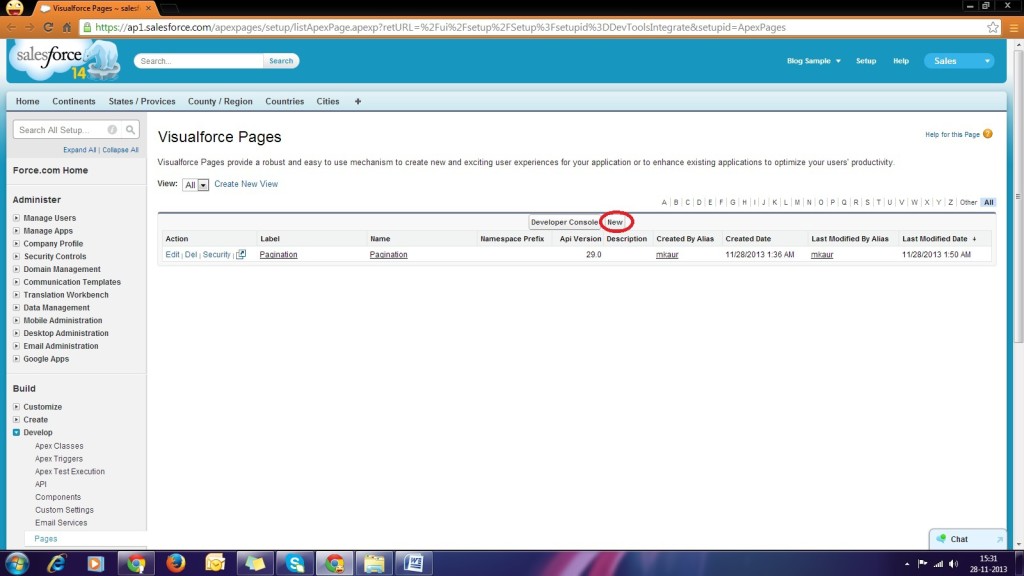Open the Chrome menu icon
This screenshot has height=576, width=1024.
point(1014,27)
